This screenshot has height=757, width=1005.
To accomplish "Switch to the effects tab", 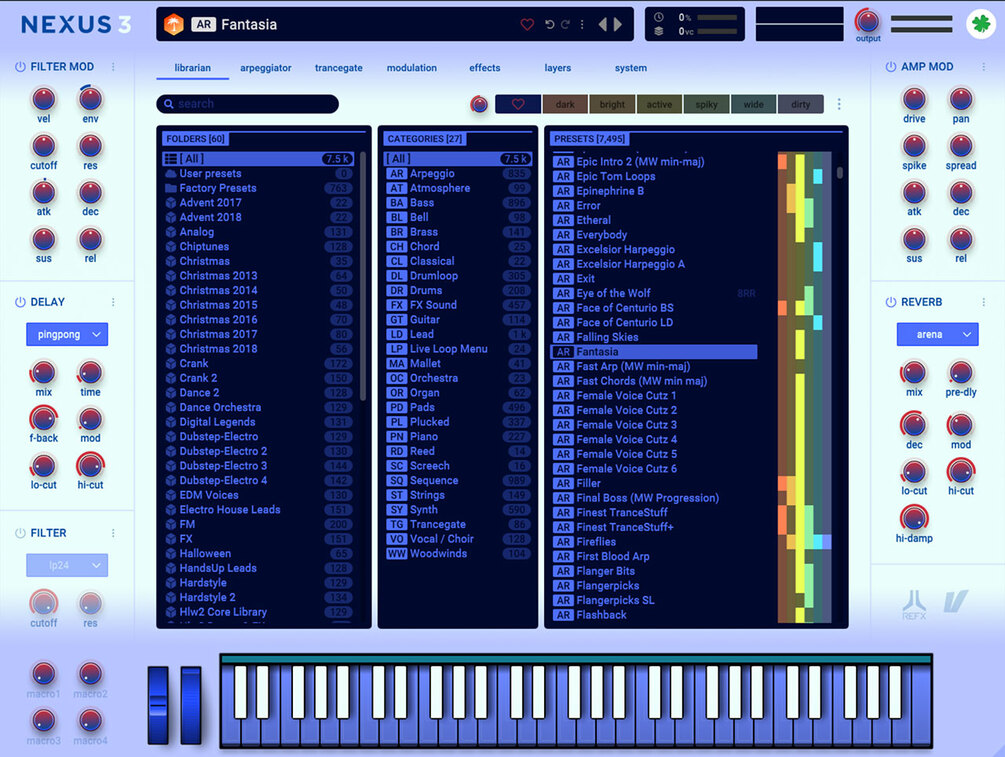I will click(485, 68).
